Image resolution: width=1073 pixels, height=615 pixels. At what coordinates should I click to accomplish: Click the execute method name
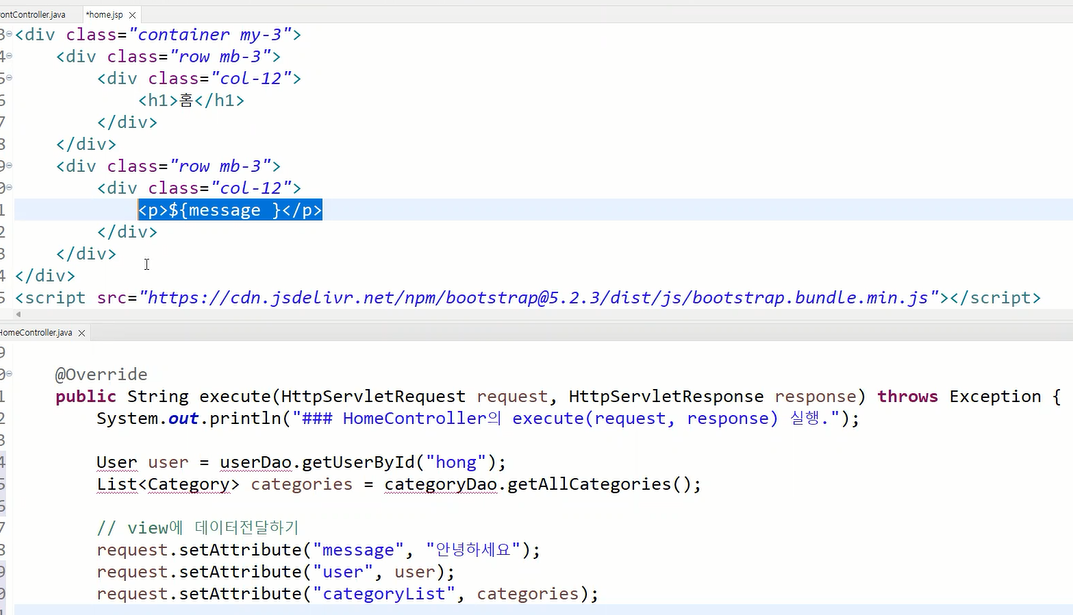(x=235, y=396)
